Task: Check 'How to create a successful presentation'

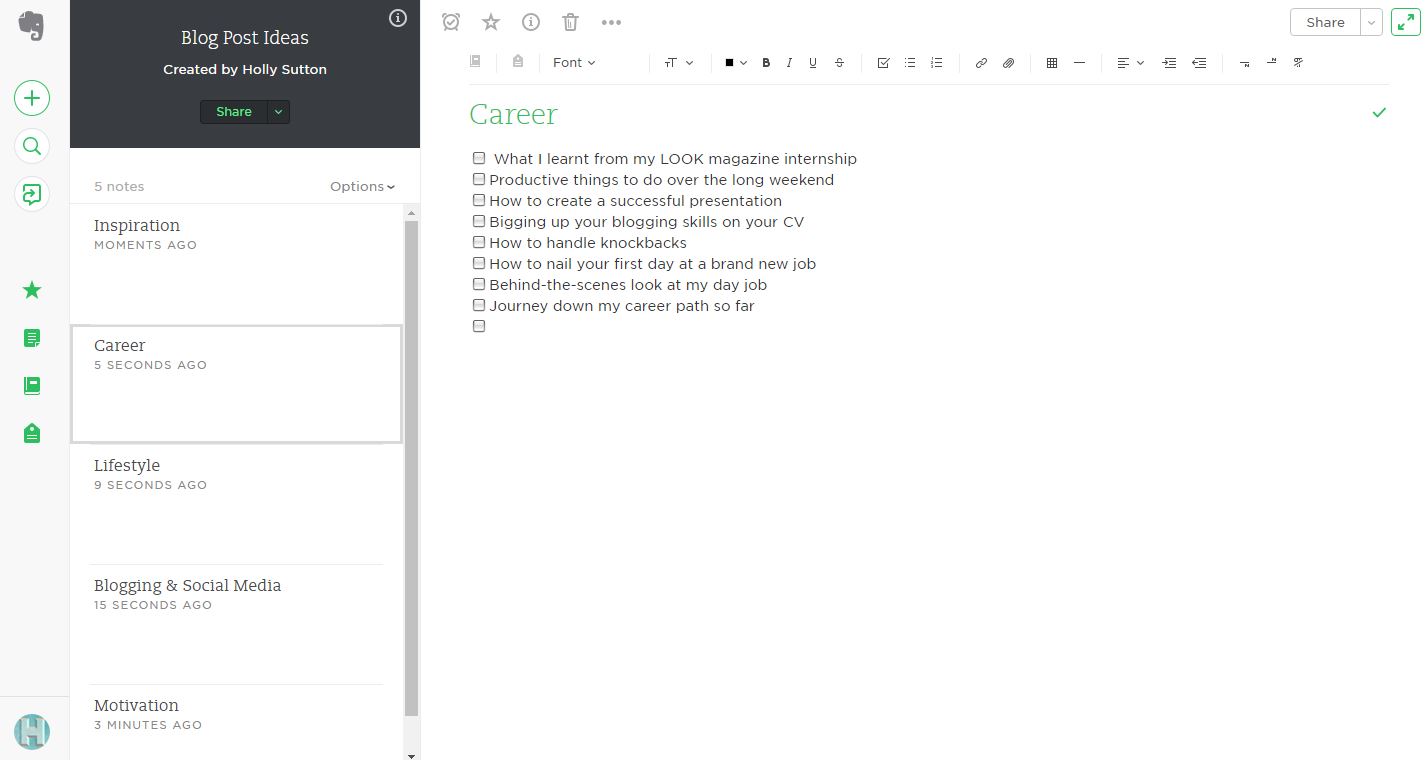Action: point(479,200)
